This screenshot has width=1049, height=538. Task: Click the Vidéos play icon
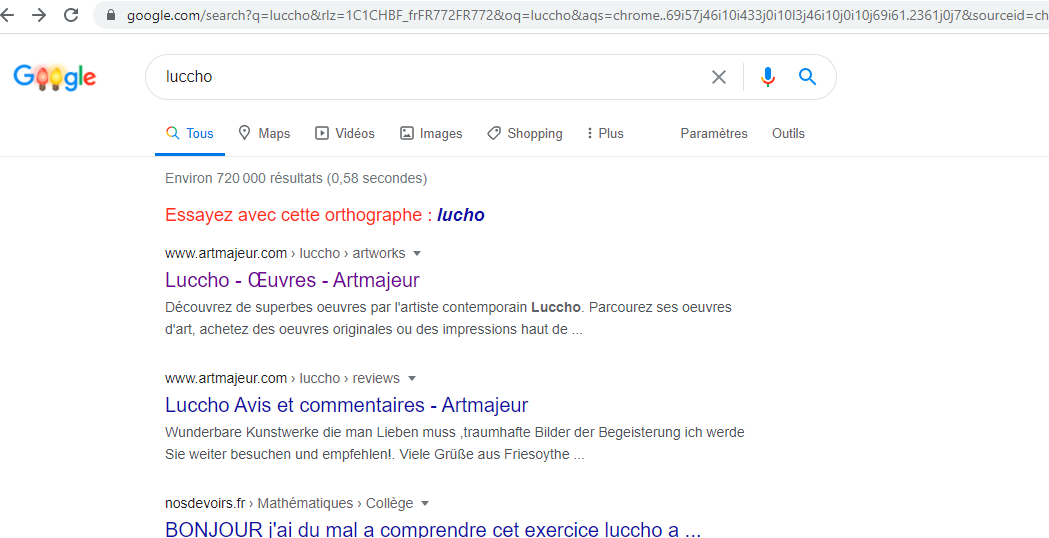click(322, 133)
